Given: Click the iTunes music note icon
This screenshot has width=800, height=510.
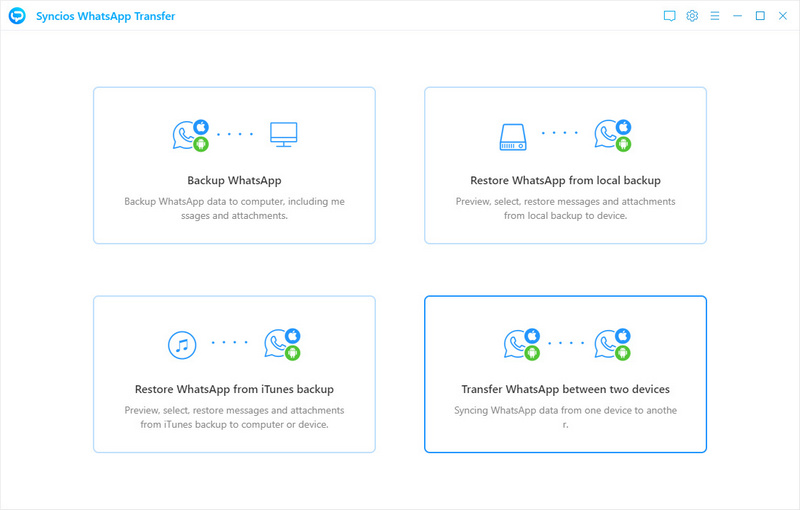Looking at the screenshot, I should pos(182,345).
